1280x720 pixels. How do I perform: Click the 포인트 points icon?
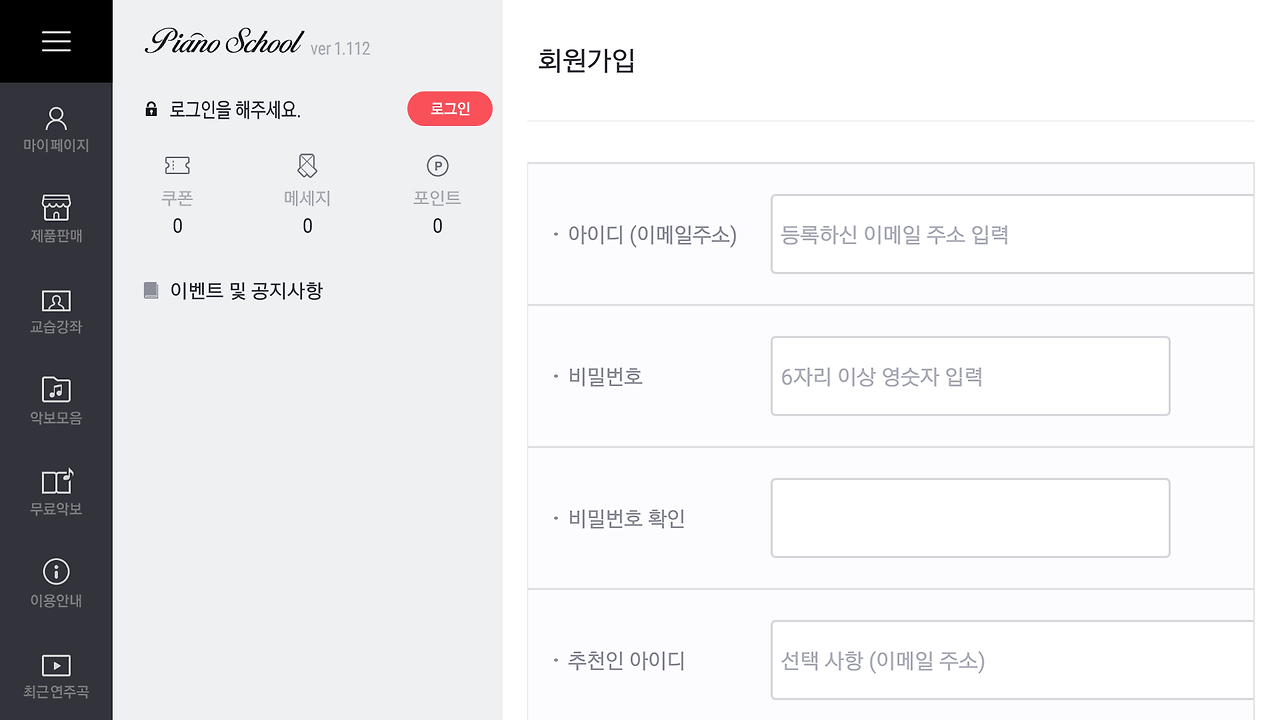[437, 166]
